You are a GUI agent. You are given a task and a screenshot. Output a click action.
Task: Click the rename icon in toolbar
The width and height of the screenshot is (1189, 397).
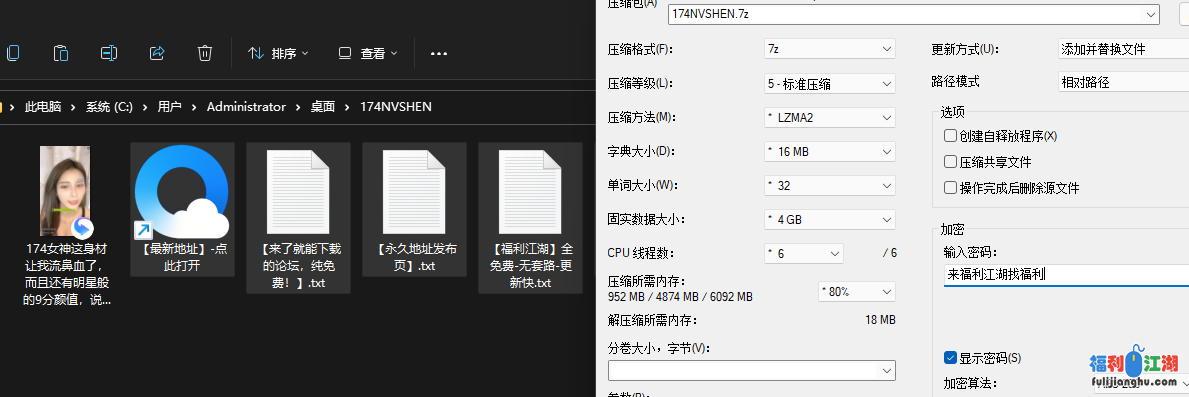coord(108,53)
